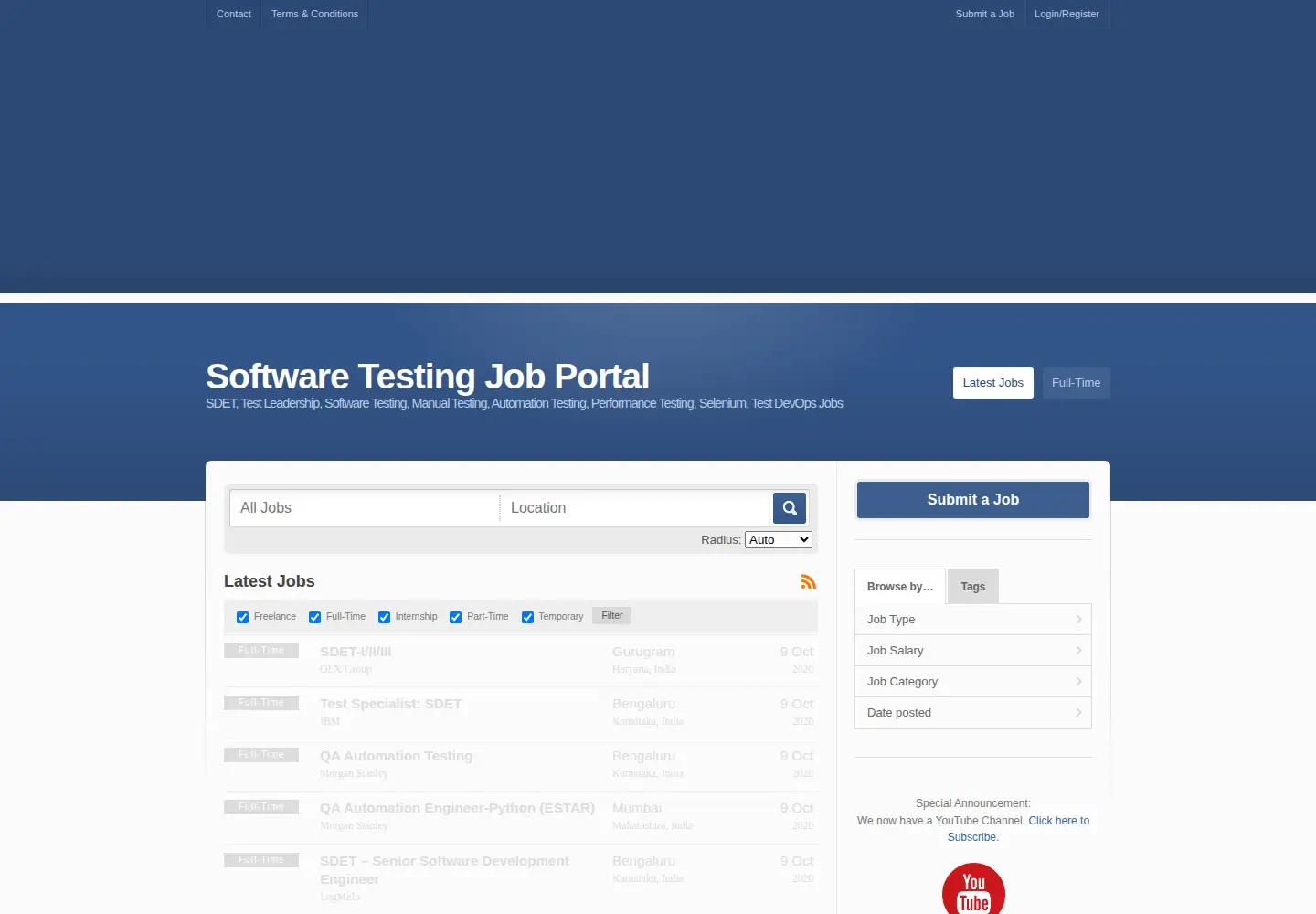Screen dimensions: 1316x914
Task: Toggle the Internship checkbox
Action: pyautogui.click(x=384, y=618)
